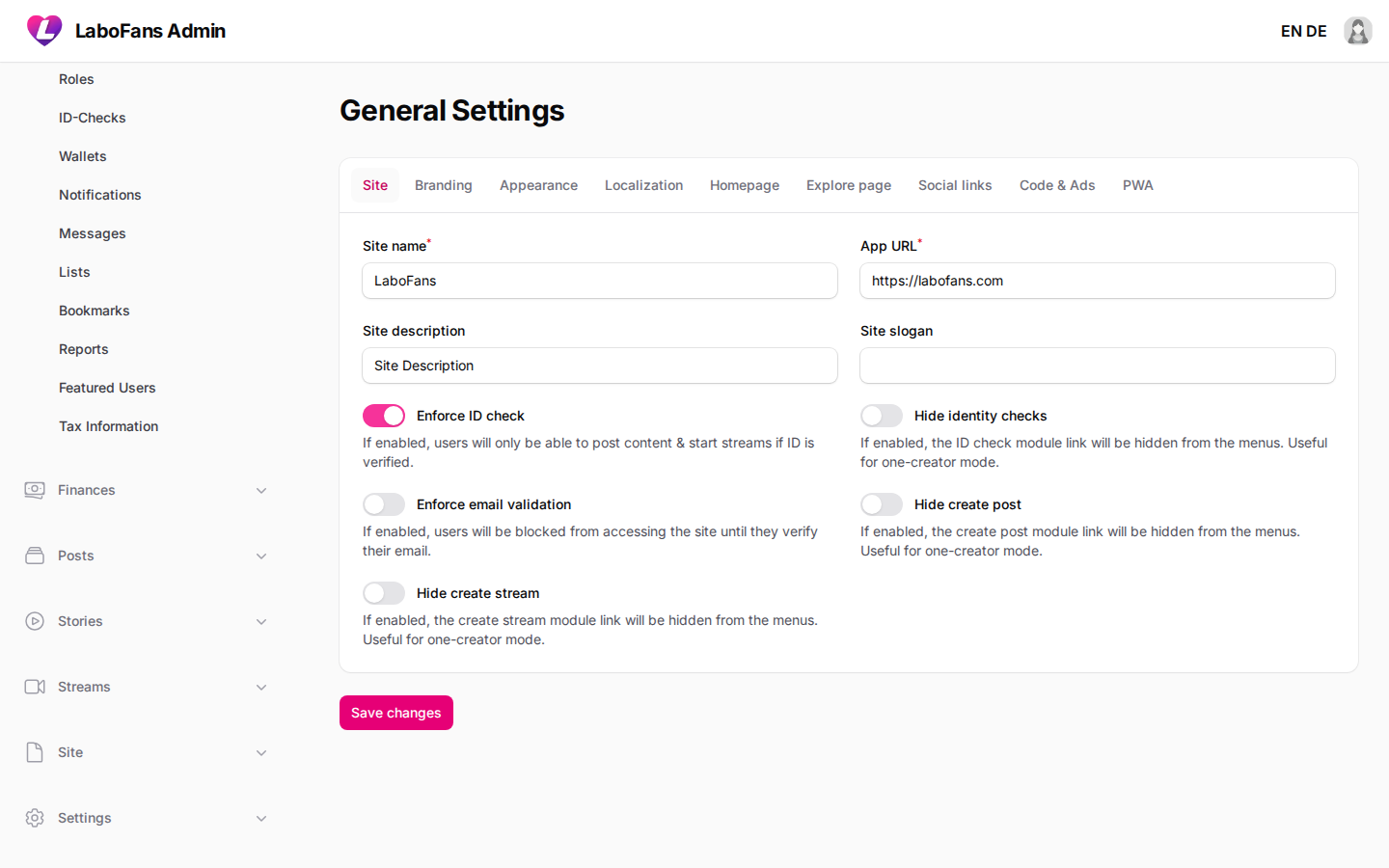Go to Reports page
The height and width of the screenshot is (868, 1389).
tap(84, 349)
